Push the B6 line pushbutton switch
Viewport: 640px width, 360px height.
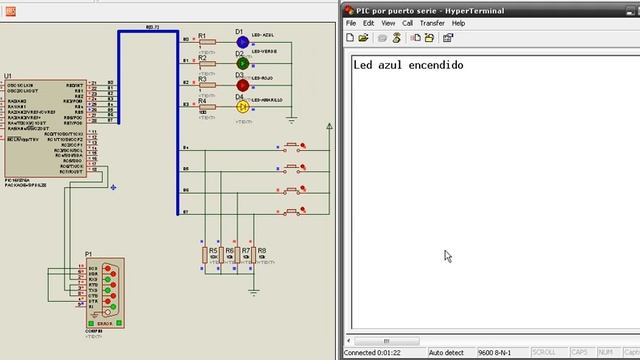point(291,191)
